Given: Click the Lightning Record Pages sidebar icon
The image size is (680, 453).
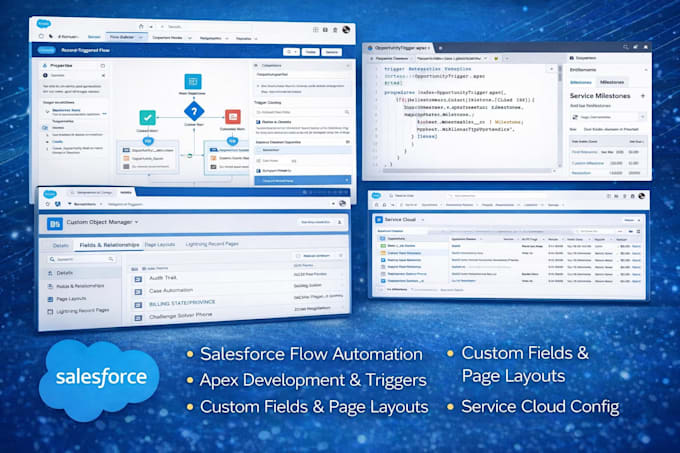Looking at the screenshot, I should pyautogui.click(x=50, y=312).
